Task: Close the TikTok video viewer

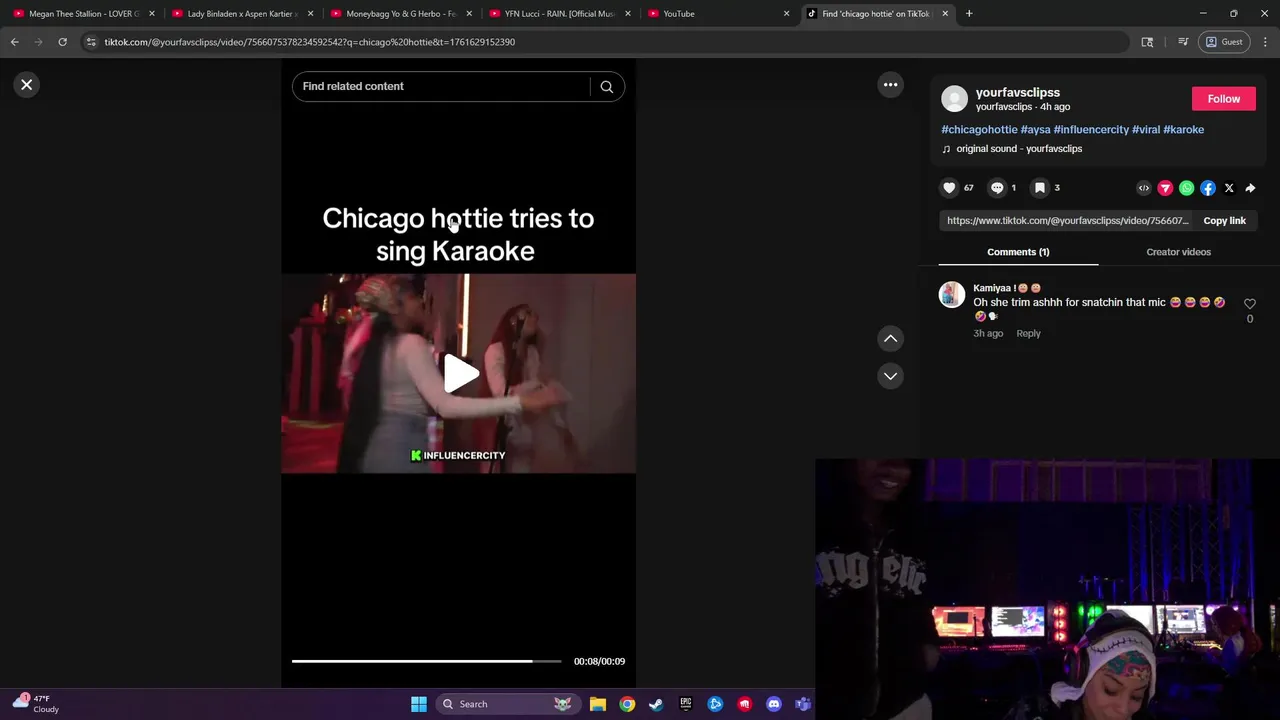Action: pos(27,85)
